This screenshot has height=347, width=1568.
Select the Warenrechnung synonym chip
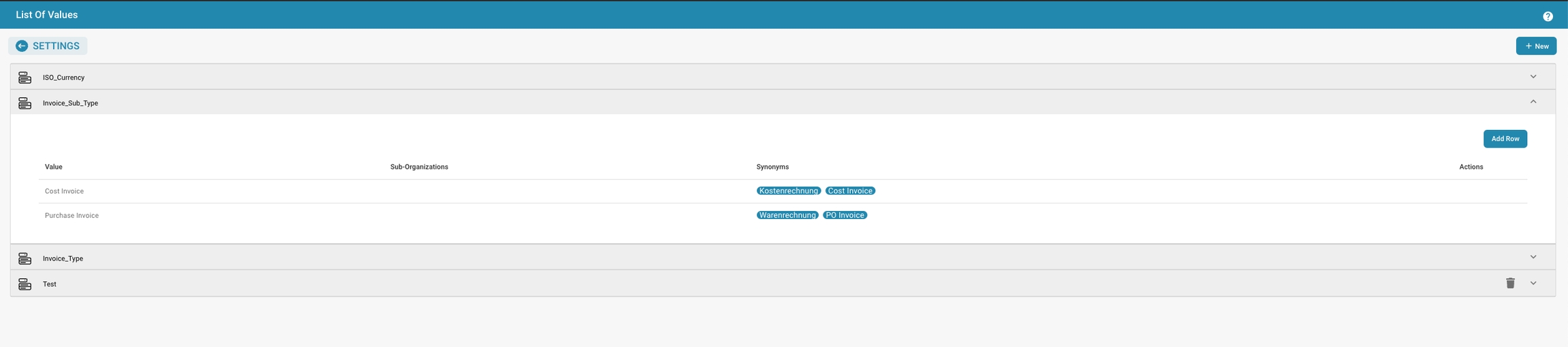pos(787,216)
